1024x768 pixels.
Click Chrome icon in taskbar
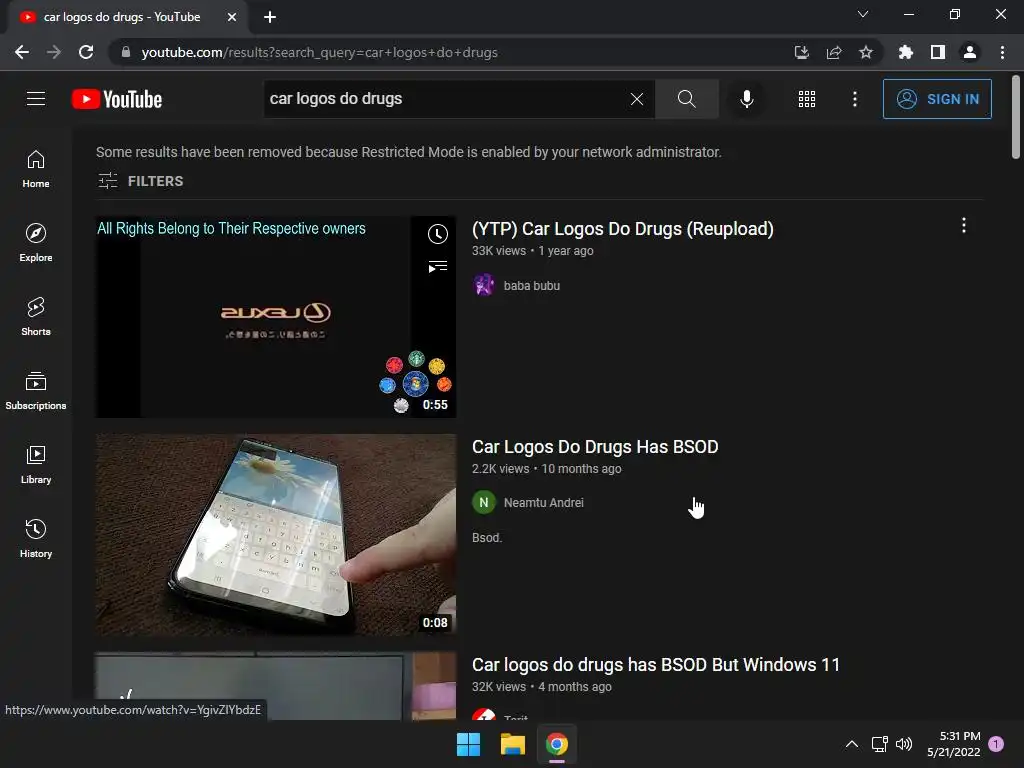pos(557,744)
